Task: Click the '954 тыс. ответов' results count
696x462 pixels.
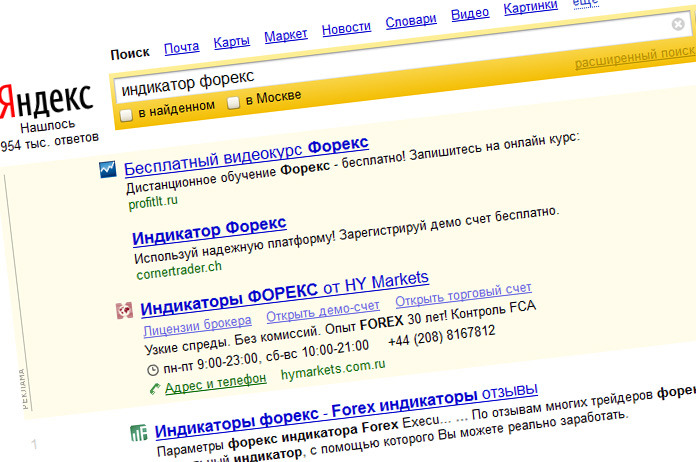Action: 49,141
